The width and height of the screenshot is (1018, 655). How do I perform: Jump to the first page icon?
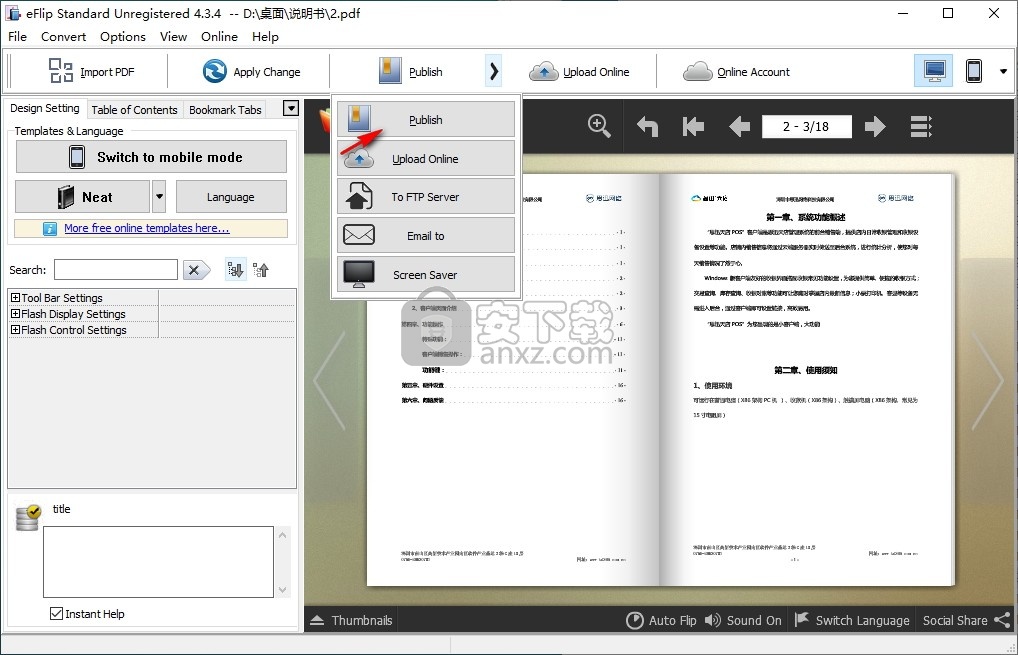[x=693, y=126]
